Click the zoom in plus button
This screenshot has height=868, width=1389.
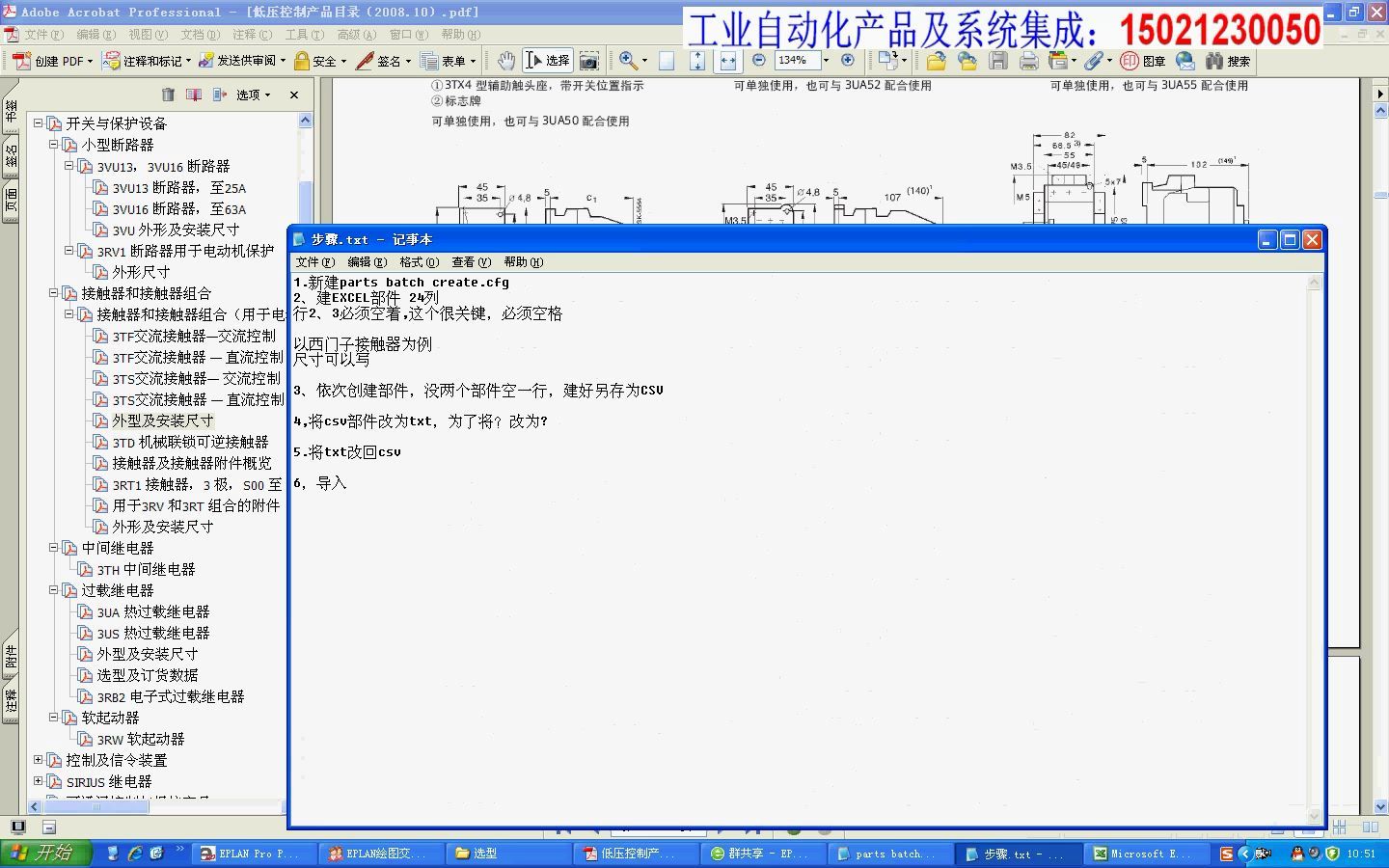pos(848,60)
